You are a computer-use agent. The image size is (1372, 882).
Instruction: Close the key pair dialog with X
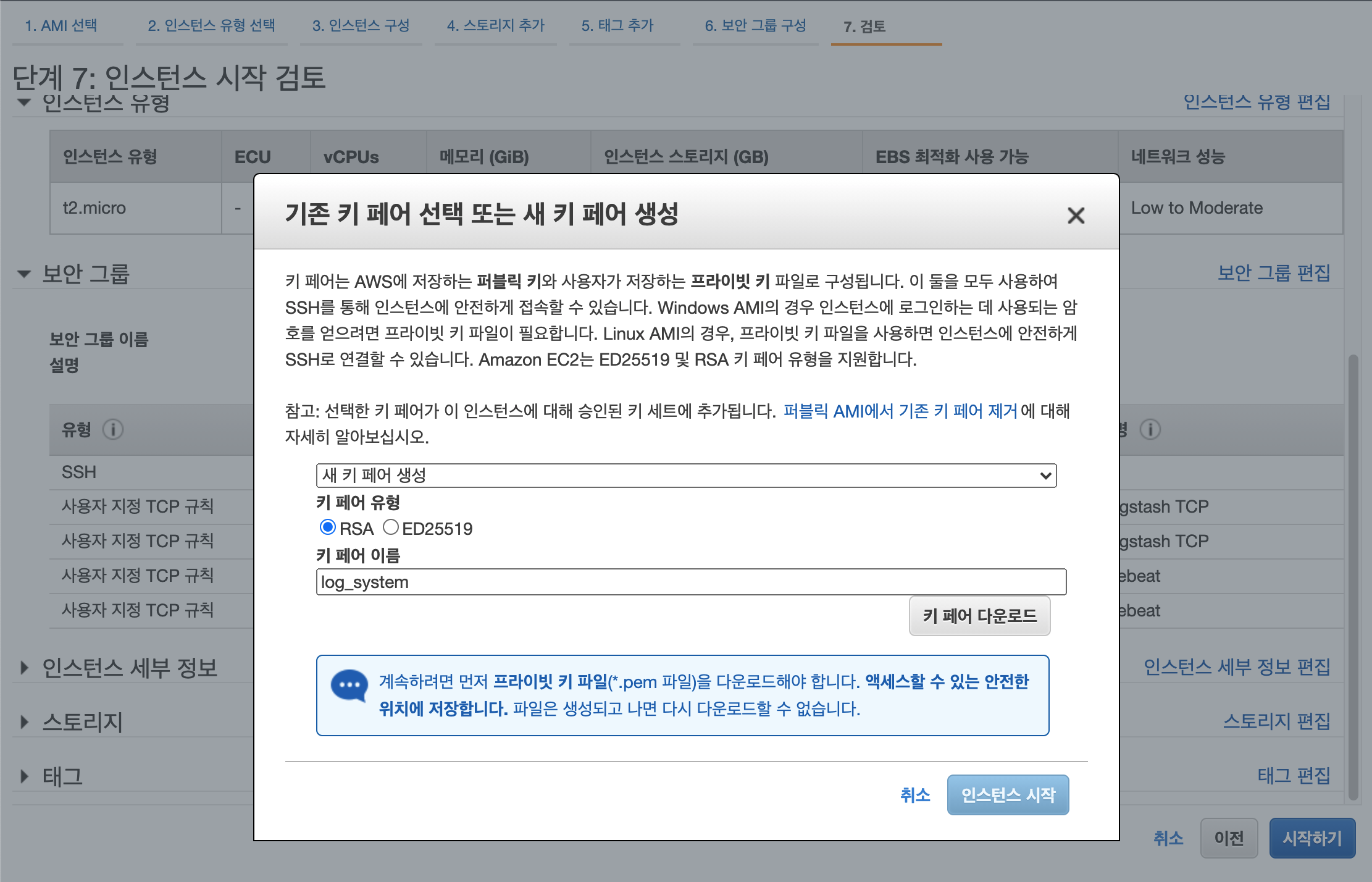click(x=1076, y=216)
